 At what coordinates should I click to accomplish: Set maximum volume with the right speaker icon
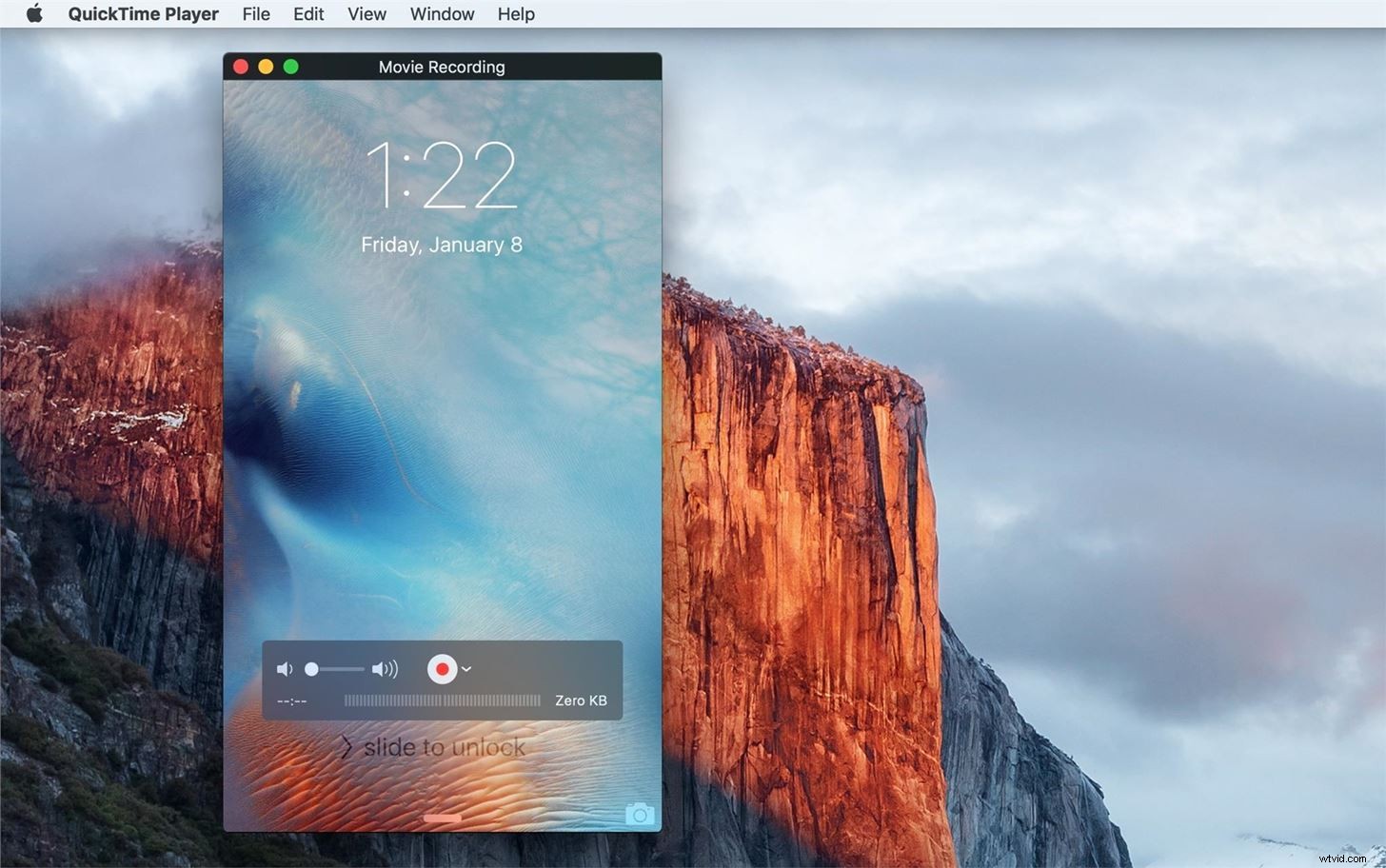point(385,668)
